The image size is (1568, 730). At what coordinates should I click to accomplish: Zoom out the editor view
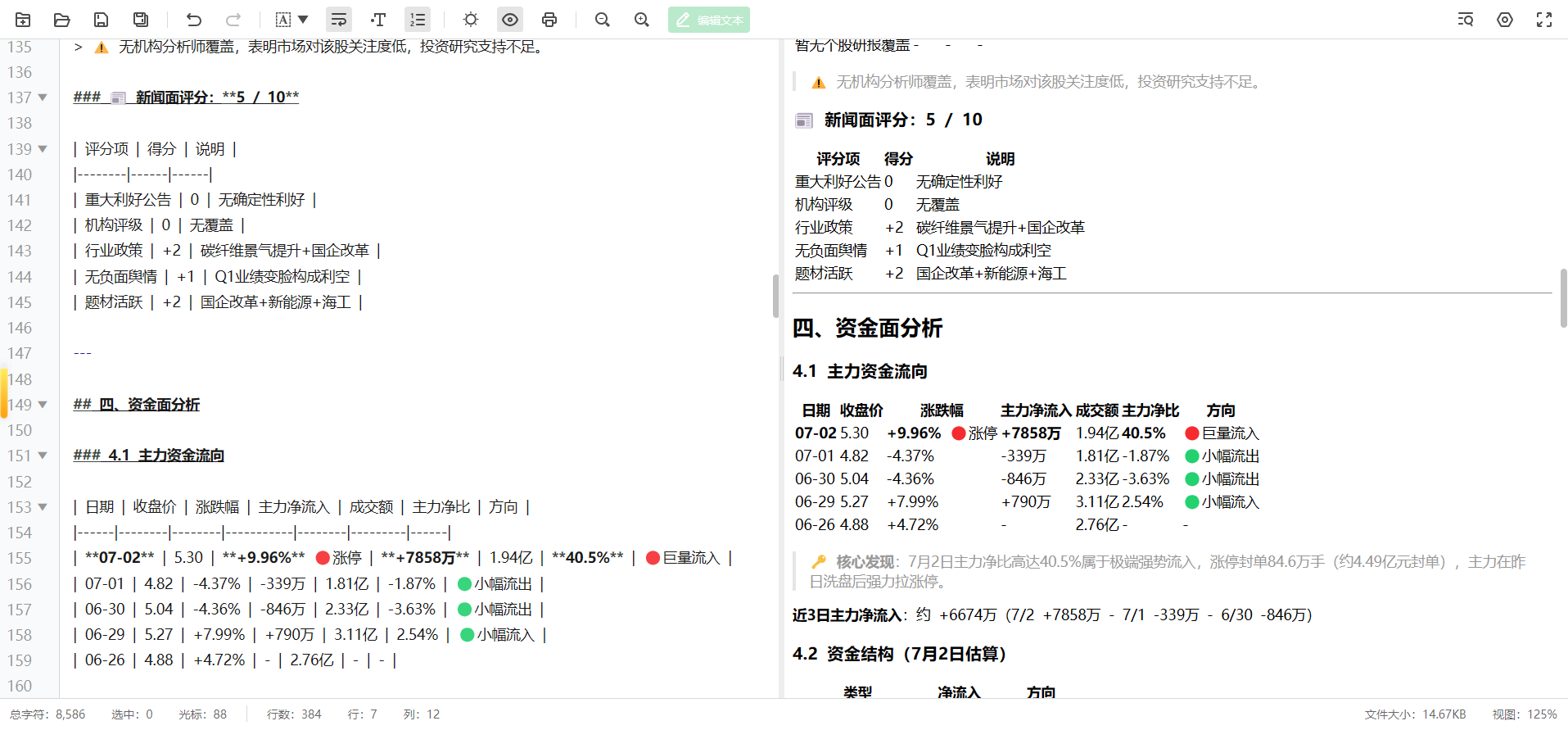pos(602,20)
